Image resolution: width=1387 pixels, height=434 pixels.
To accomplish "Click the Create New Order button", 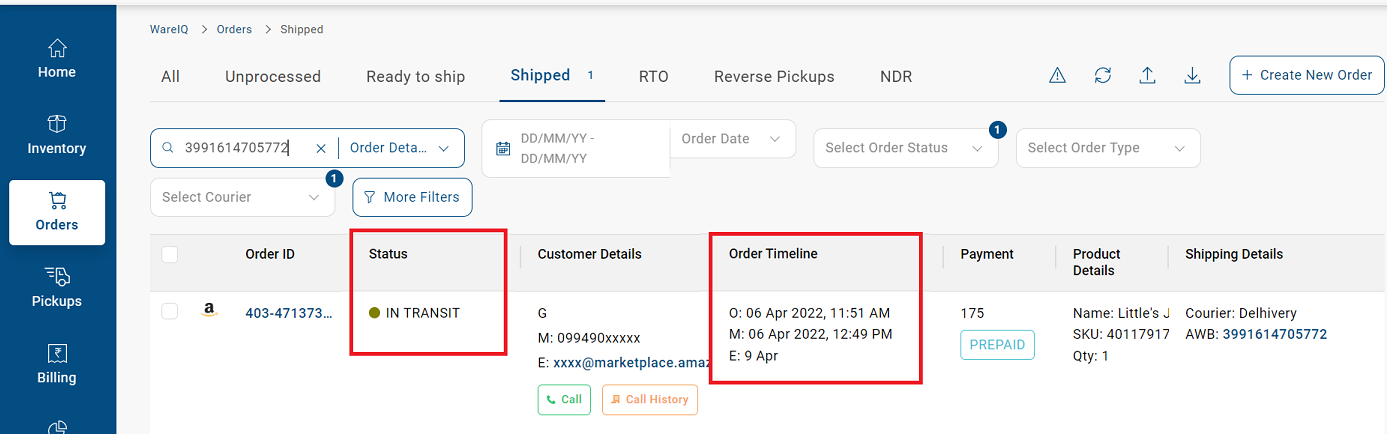I will pyautogui.click(x=1307, y=75).
